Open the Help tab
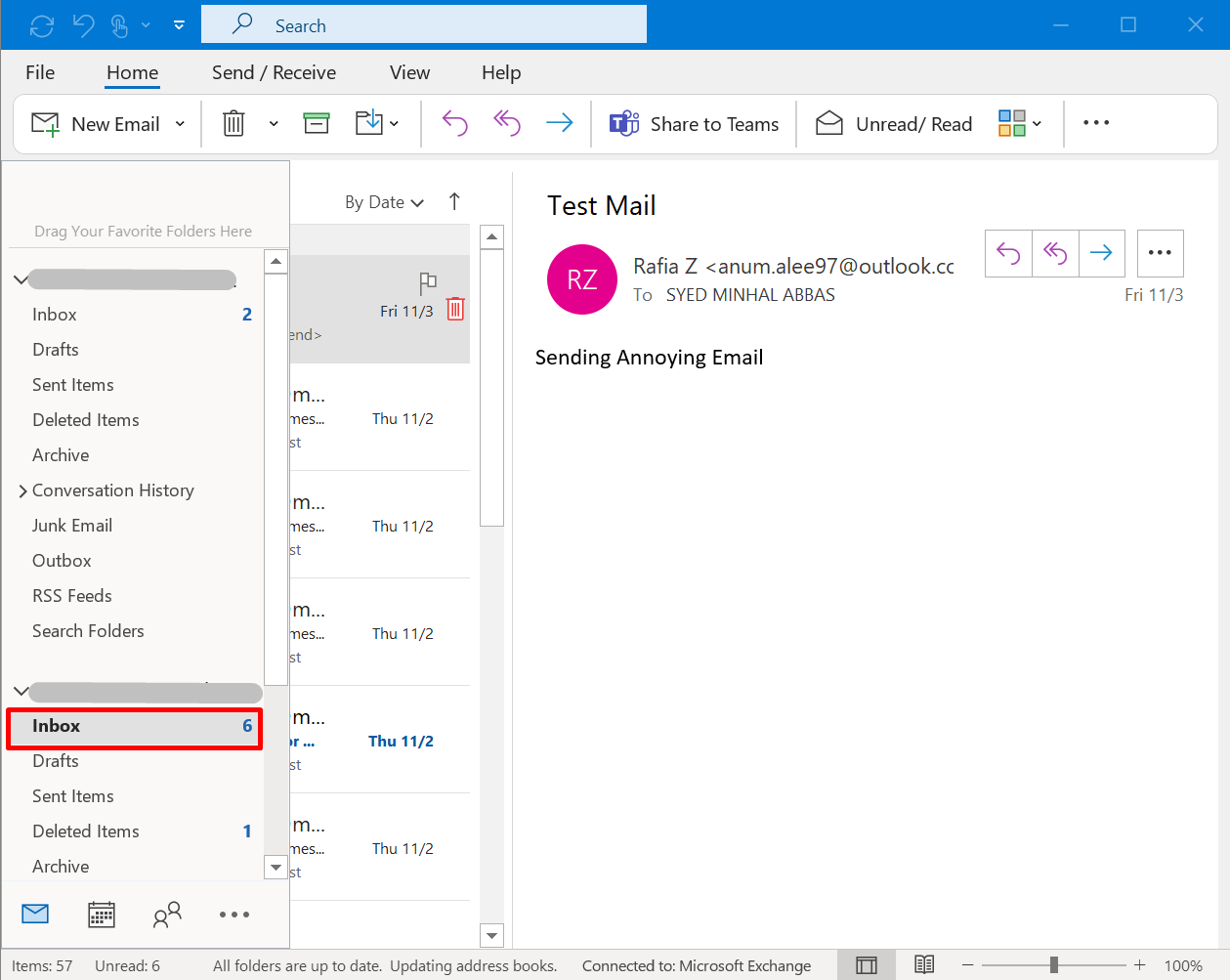 501,72
